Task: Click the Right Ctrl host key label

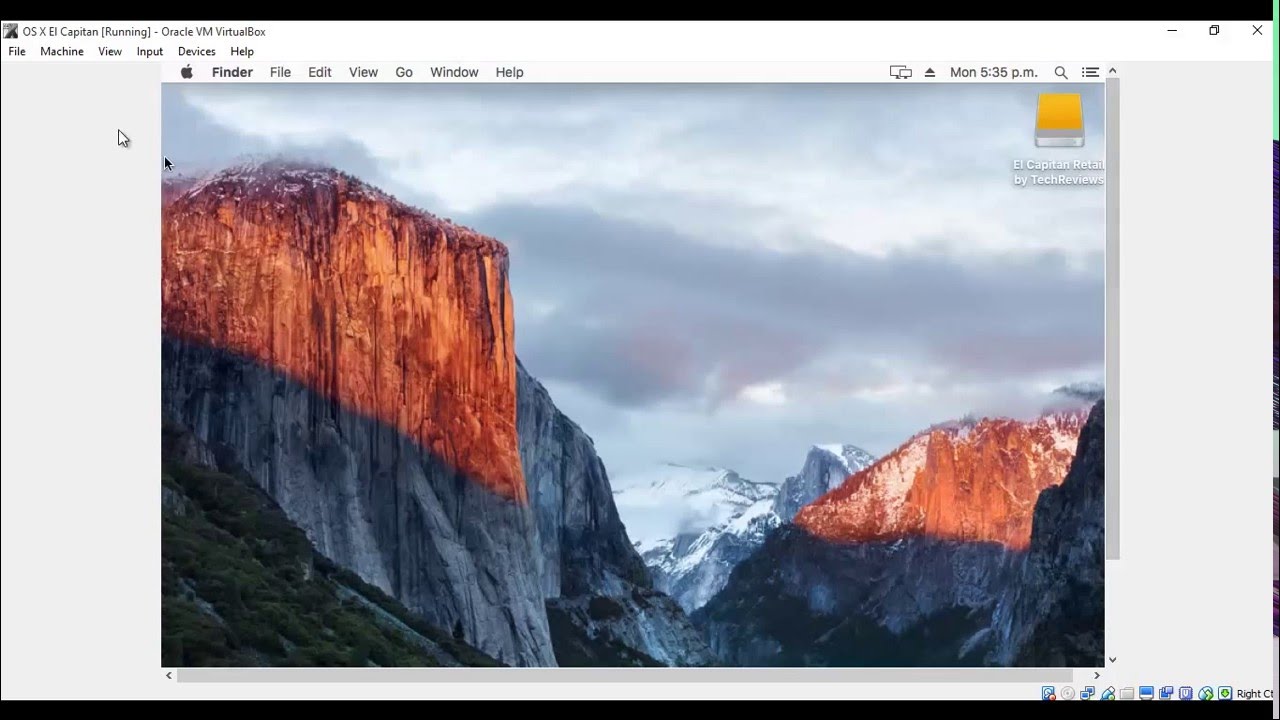Action: click(1255, 694)
